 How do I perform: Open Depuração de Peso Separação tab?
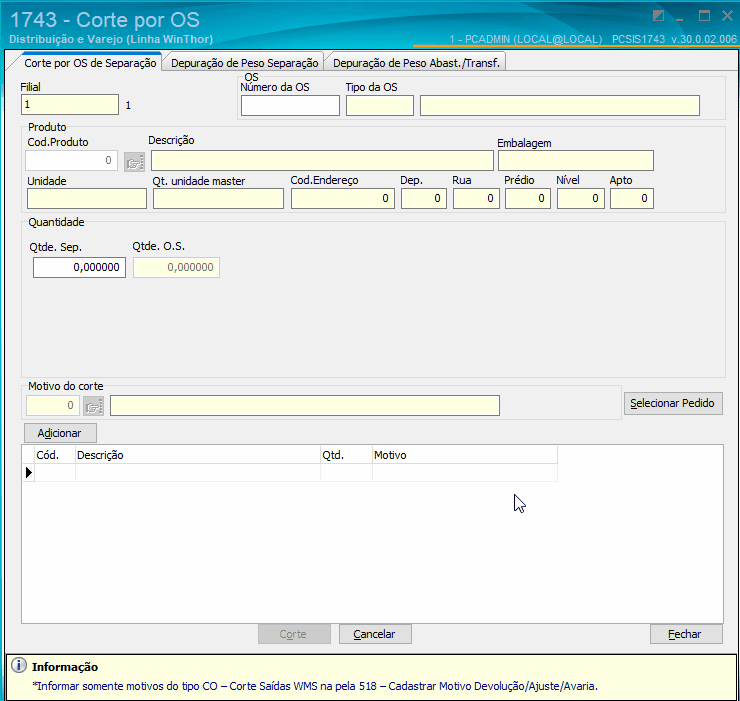[244, 63]
